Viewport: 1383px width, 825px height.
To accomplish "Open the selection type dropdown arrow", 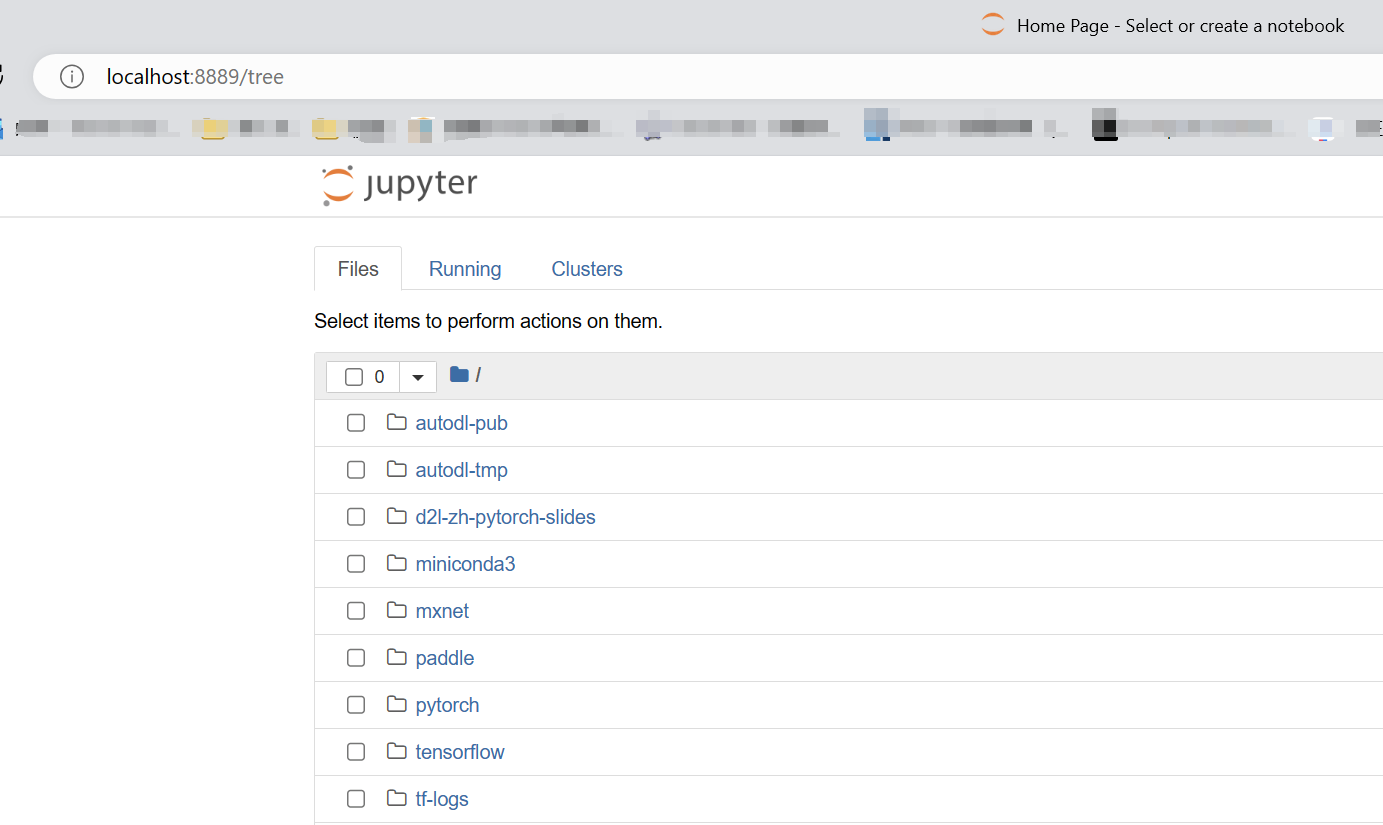I will 418,377.
